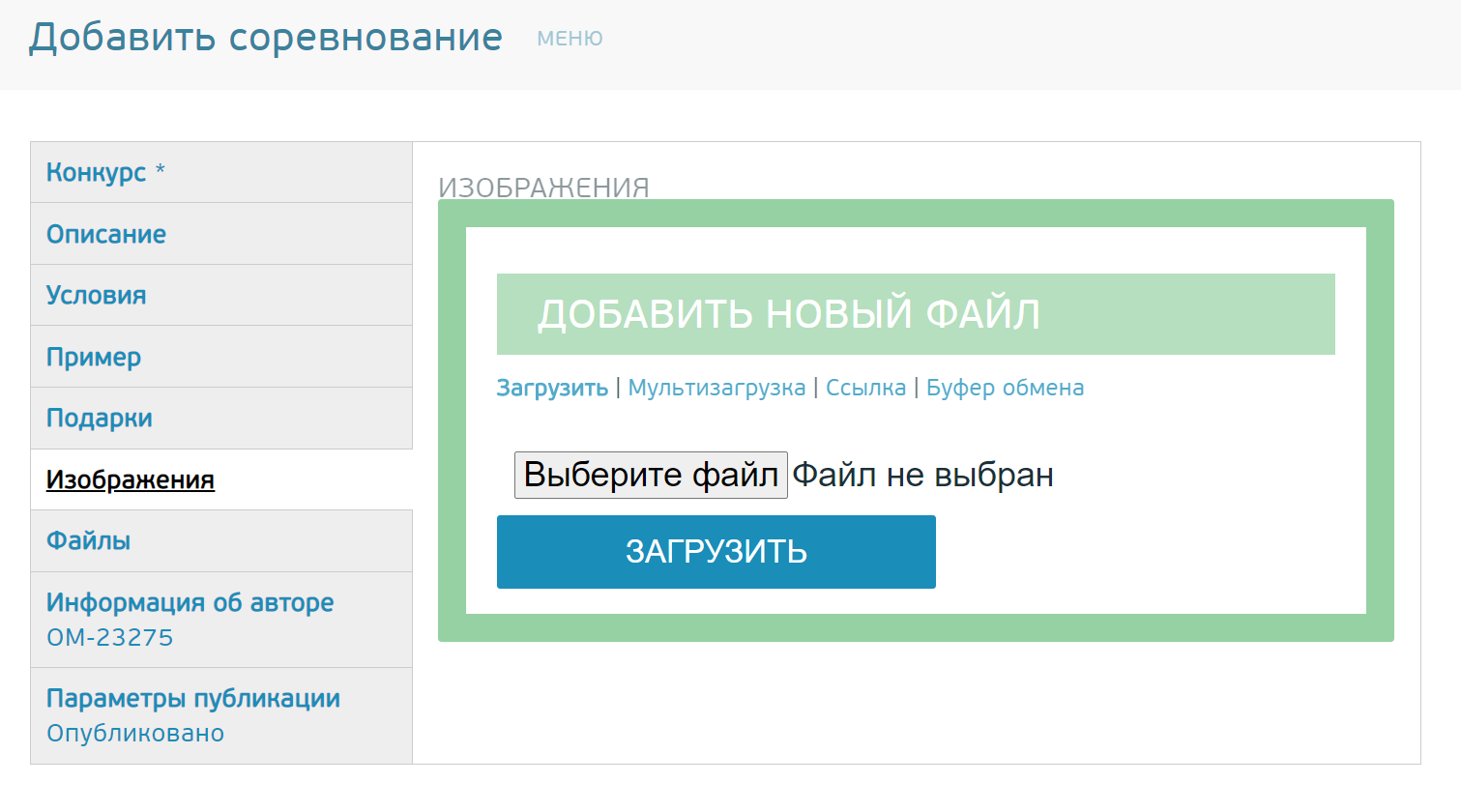The height and width of the screenshot is (812, 1461).
Task: Click the Добавить соревнование page title
Action: coord(266,38)
